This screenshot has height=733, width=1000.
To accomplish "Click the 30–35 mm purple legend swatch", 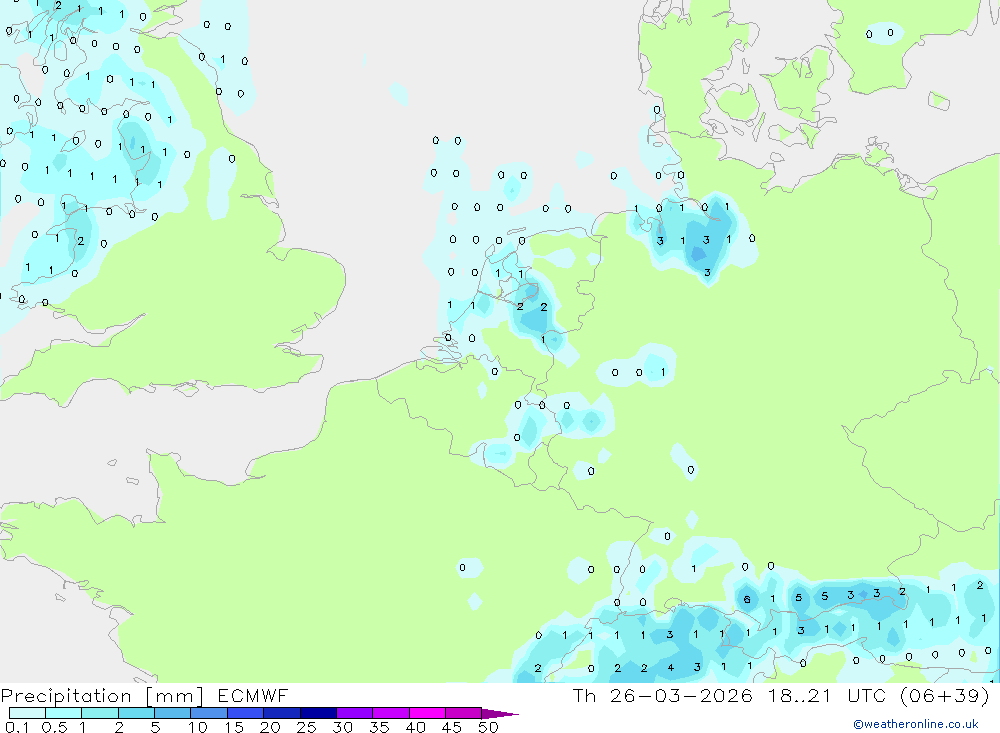I will tap(355, 713).
